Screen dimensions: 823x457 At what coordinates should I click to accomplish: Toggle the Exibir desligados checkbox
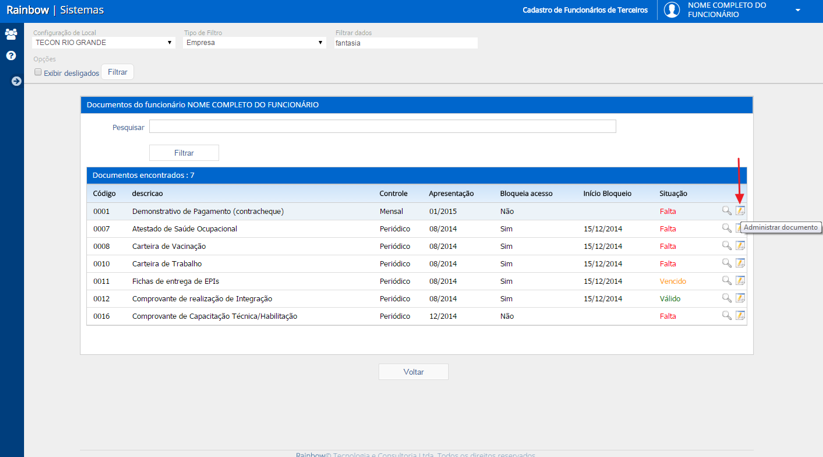pyautogui.click(x=38, y=72)
